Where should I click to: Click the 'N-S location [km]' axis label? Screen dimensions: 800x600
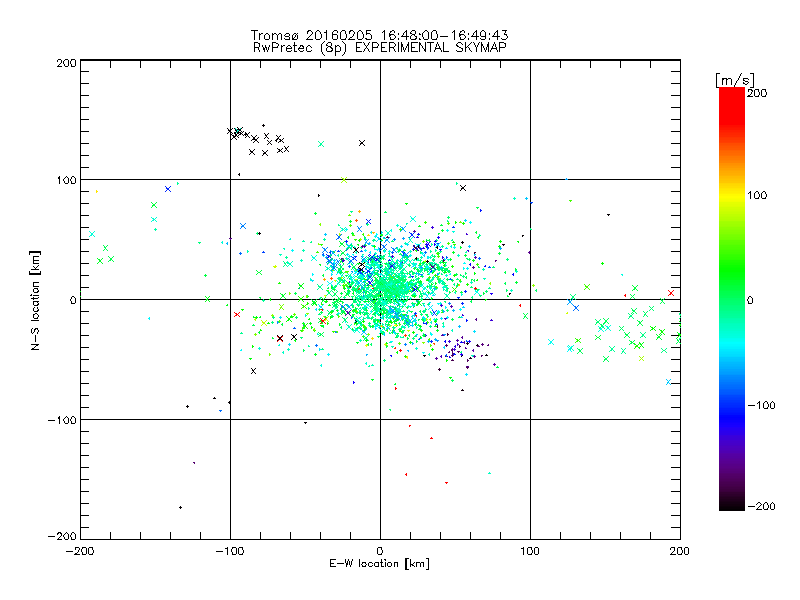(x=35, y=300)
